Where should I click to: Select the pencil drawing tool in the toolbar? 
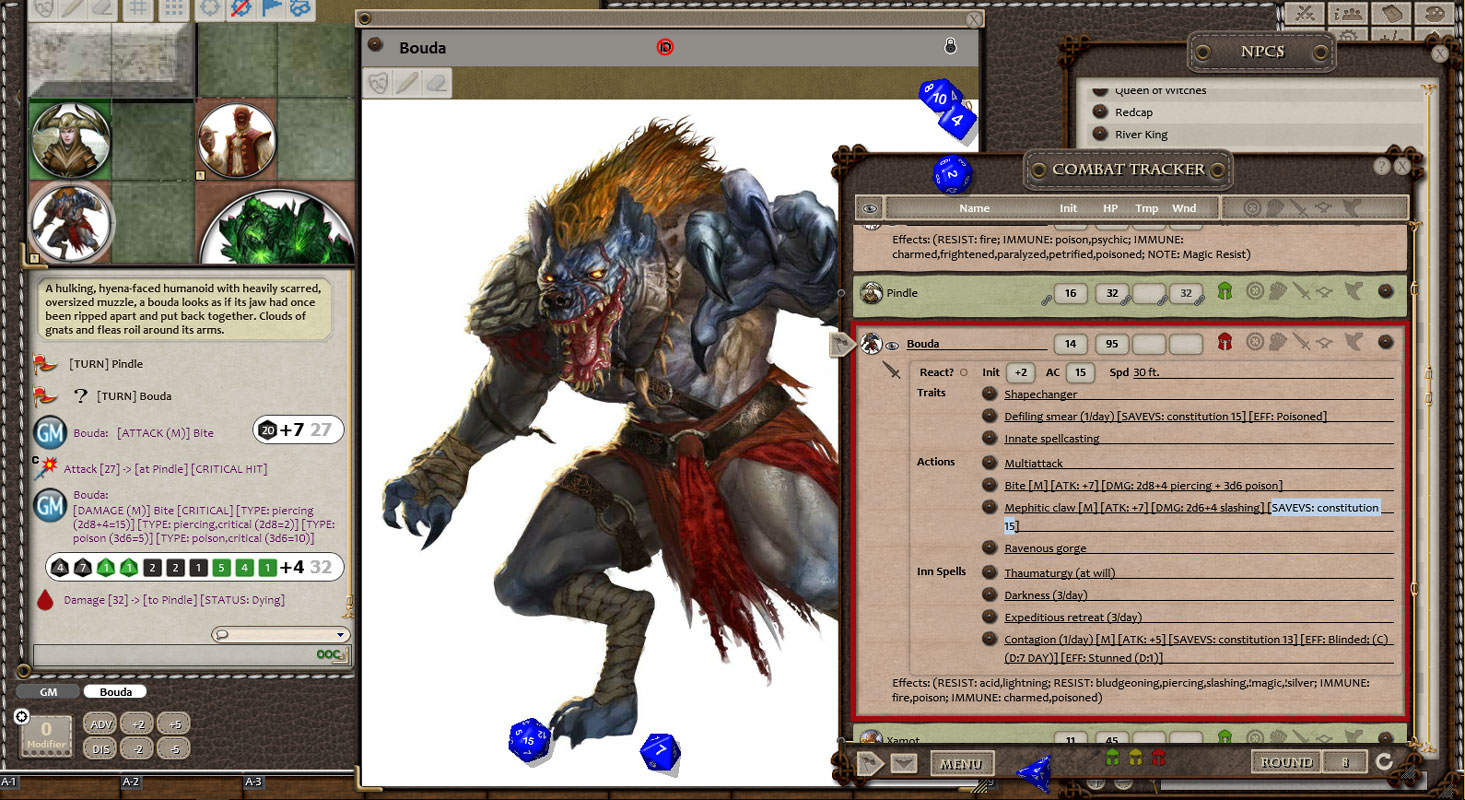click(71, 10)
